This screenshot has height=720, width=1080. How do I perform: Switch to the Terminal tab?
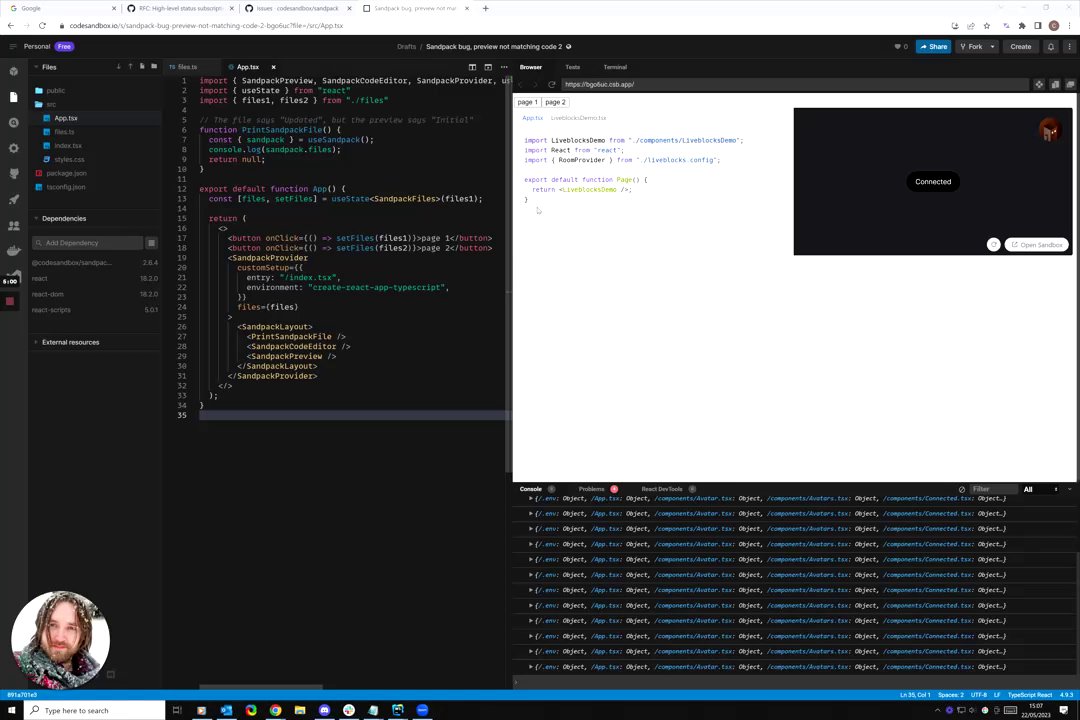615,67
